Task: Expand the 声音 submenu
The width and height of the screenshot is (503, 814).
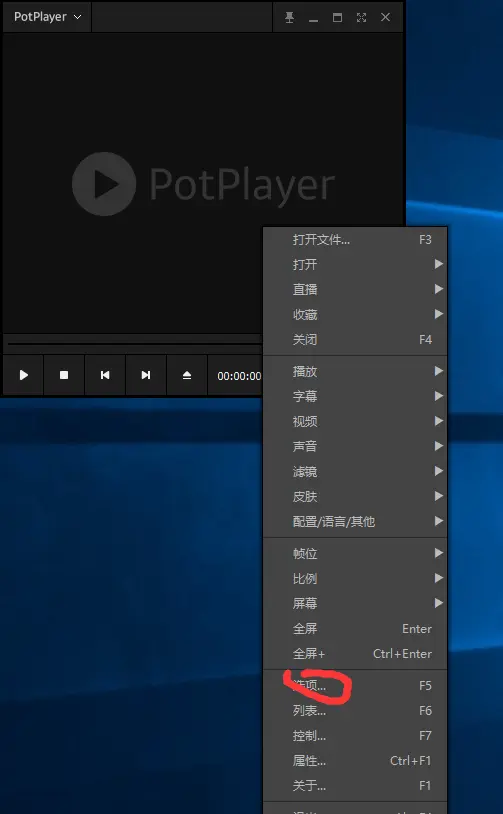Action: (x=355, y=446)
